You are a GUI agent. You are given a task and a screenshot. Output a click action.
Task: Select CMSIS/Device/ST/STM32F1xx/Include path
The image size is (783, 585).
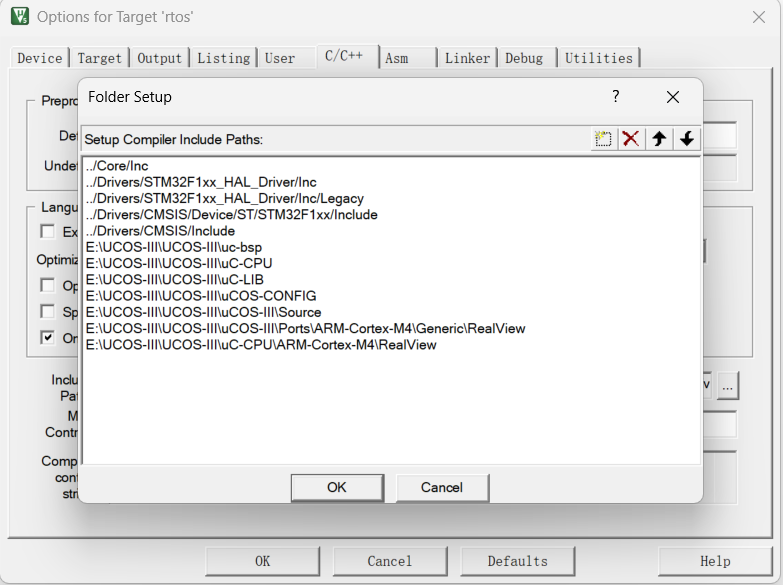tap(231, 215)
